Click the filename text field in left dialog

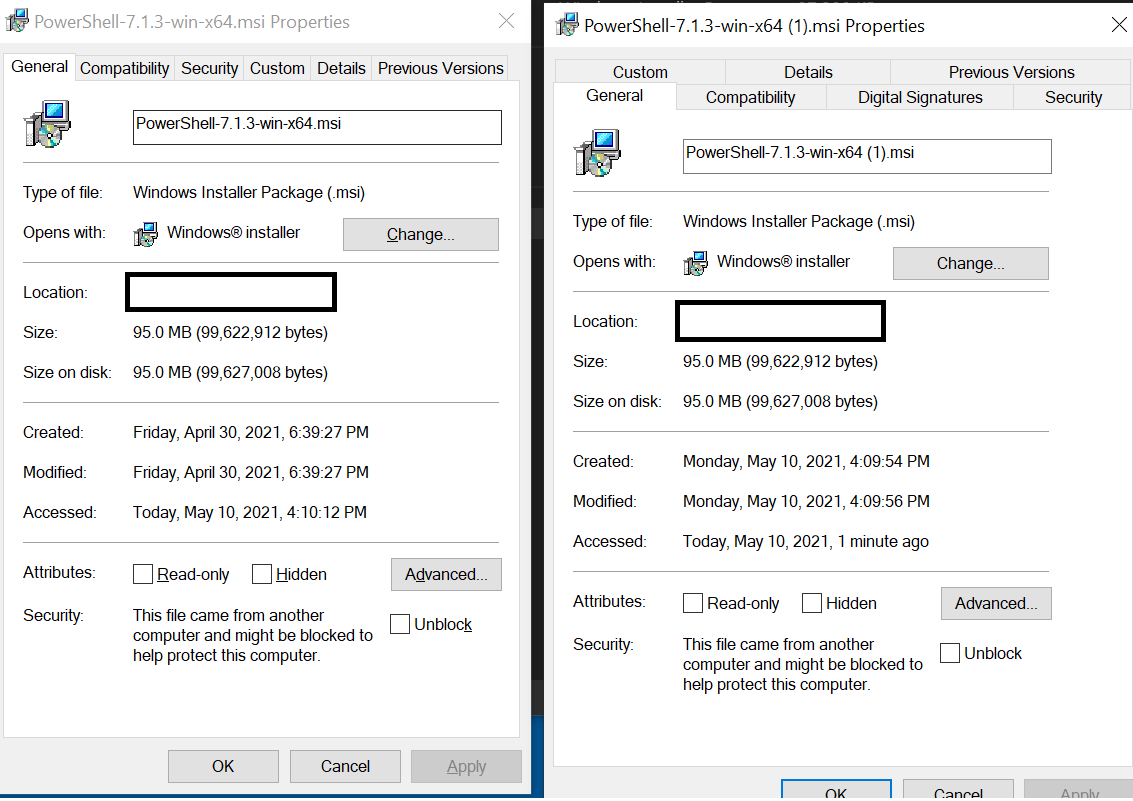click(316, 127)
